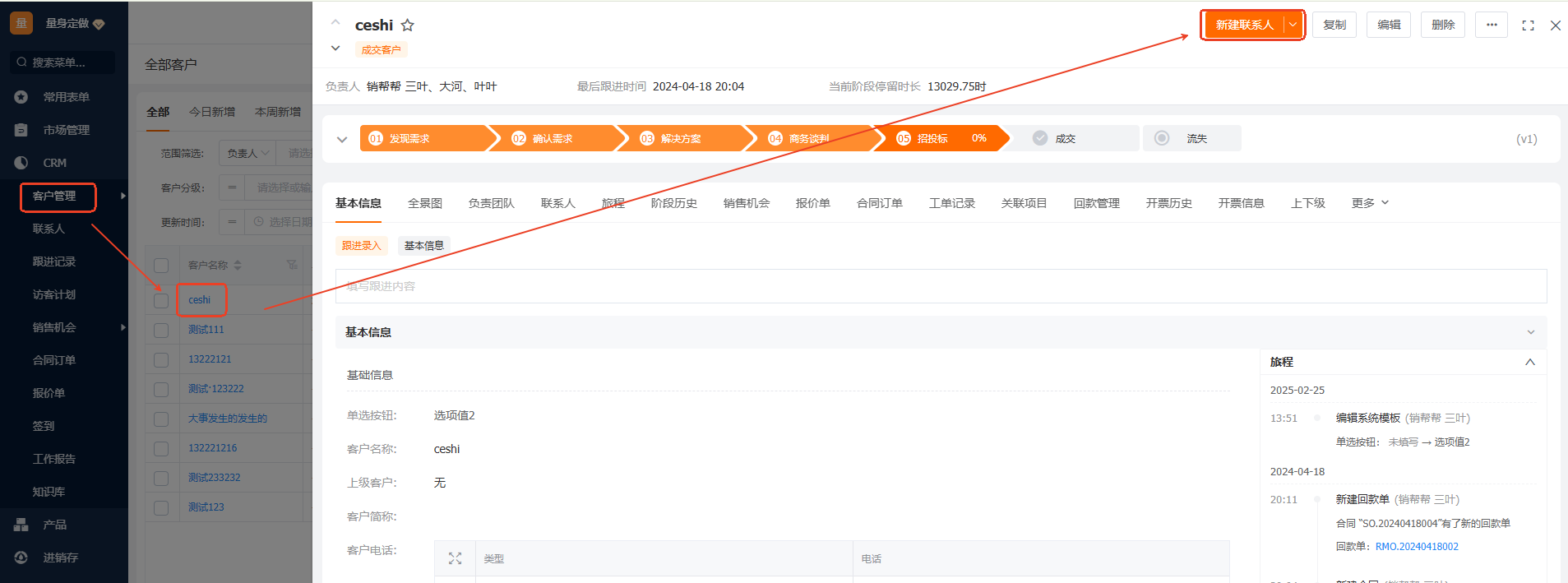Open the 销售机会 tab
The width and height of the screenshot is (1568, 583).
coord(746,203)
